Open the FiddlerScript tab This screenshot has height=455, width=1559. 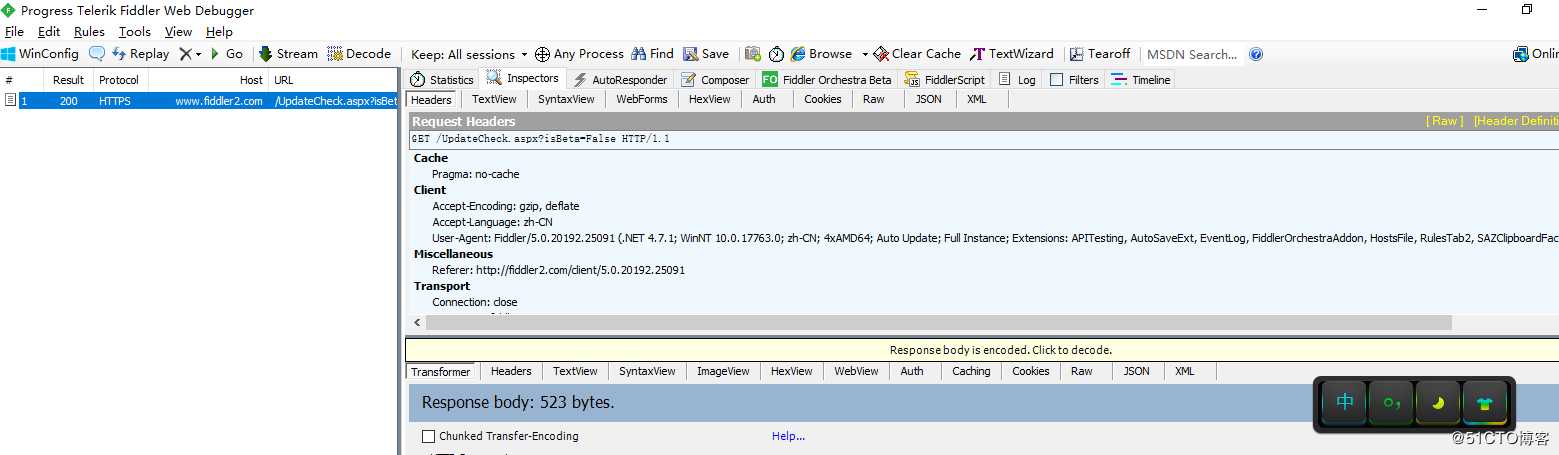tap(945, 80)
